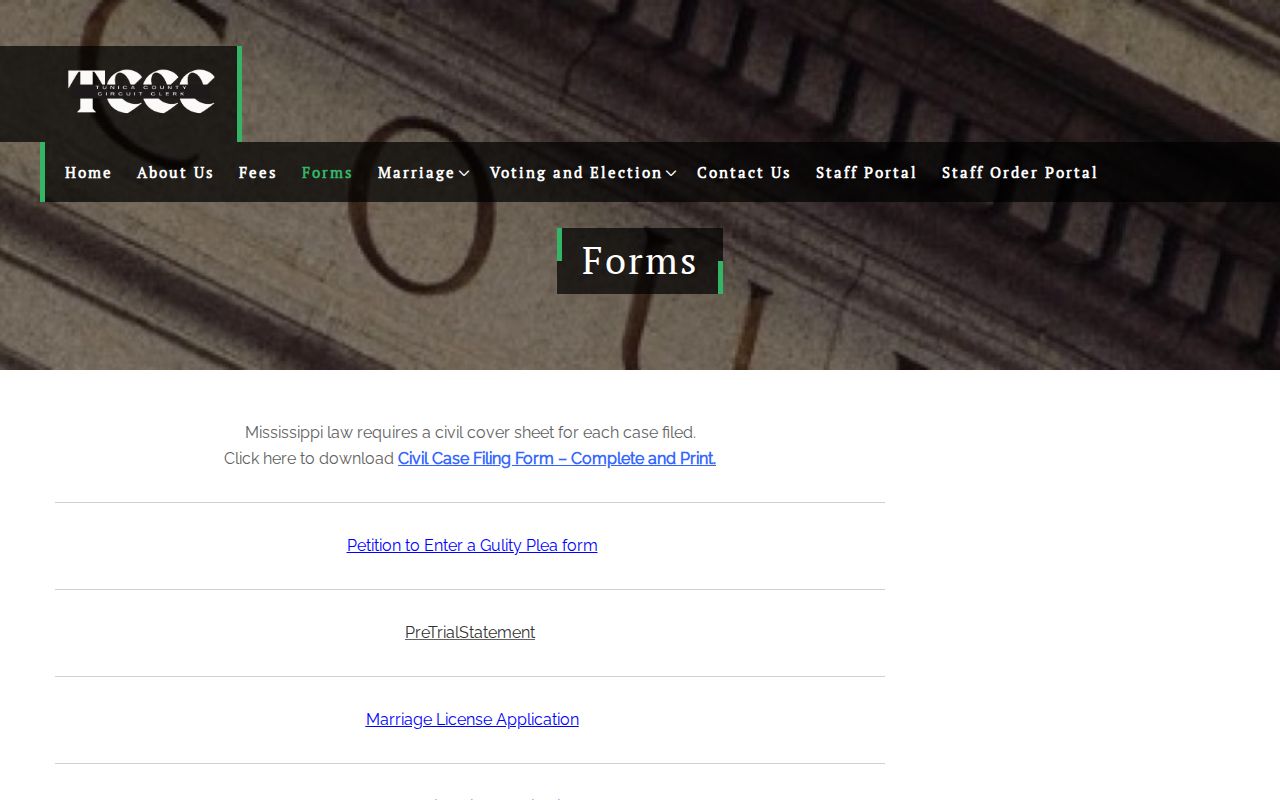Click the TCCC site logo
This screenshot has width=1280, height=800.
tap(141, 91)
